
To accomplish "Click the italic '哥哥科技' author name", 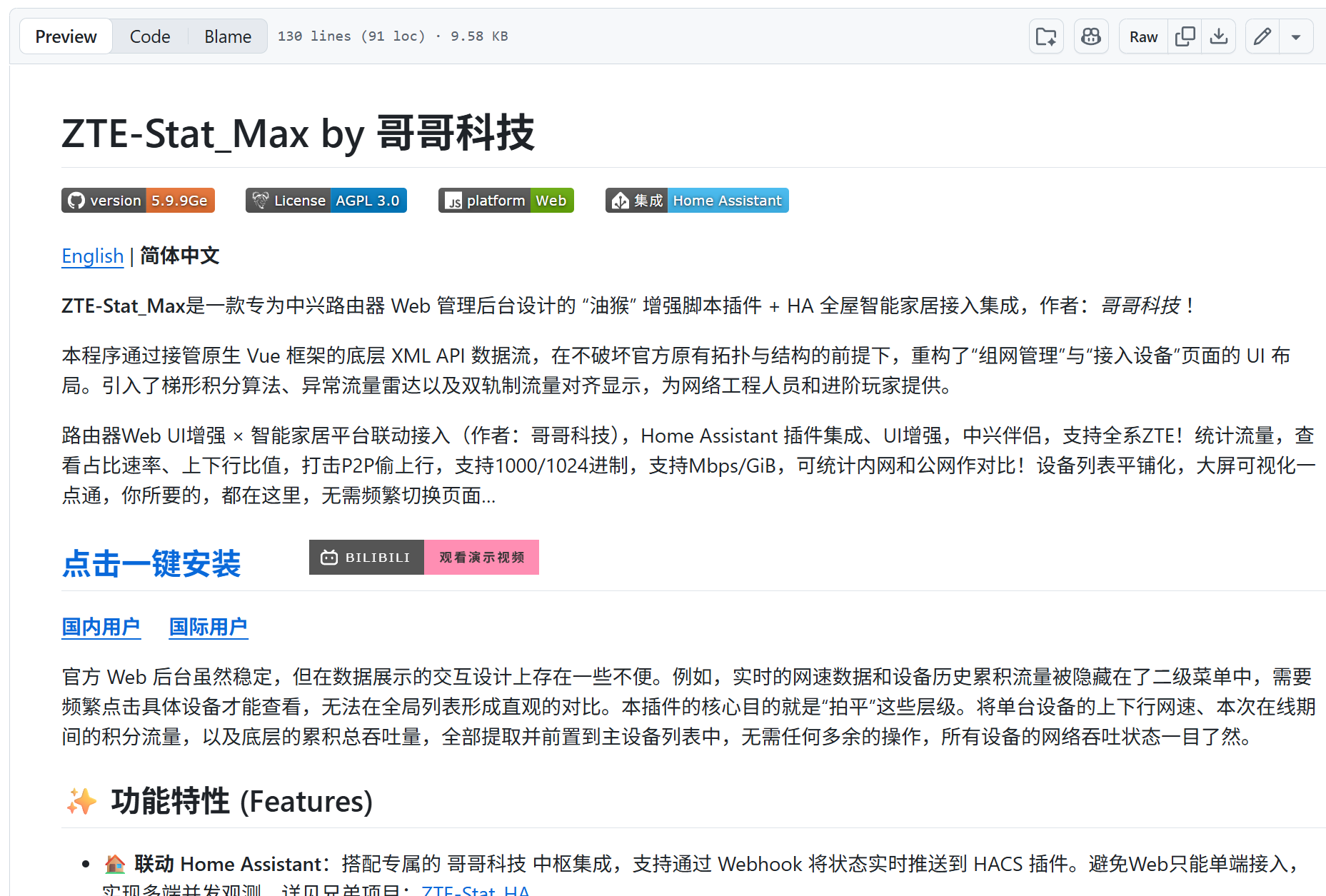I will tap(1140, 306).
